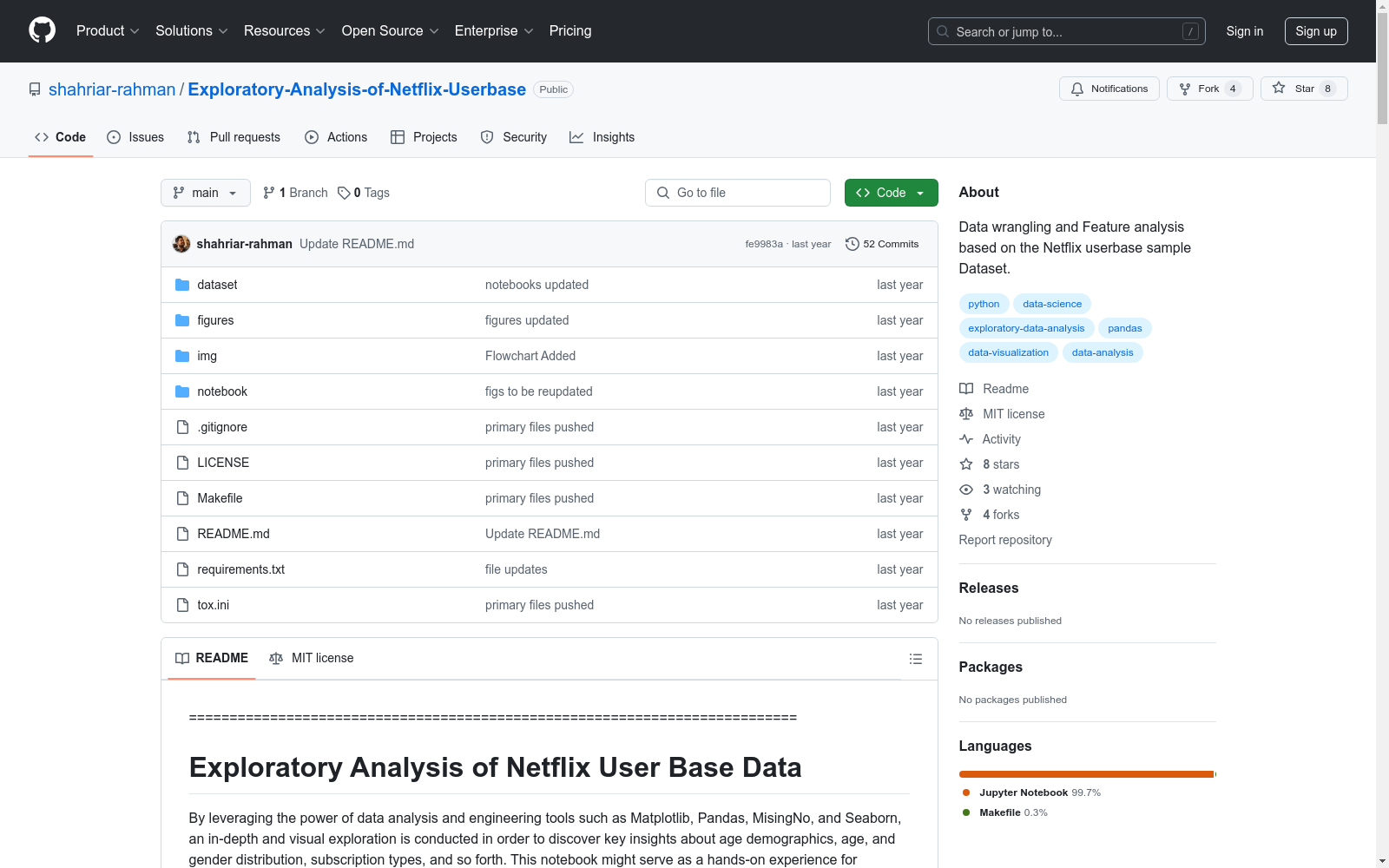Switch to the MIT license tab
This screenshot has width=1389, height=868.
[x=312, y=658]
